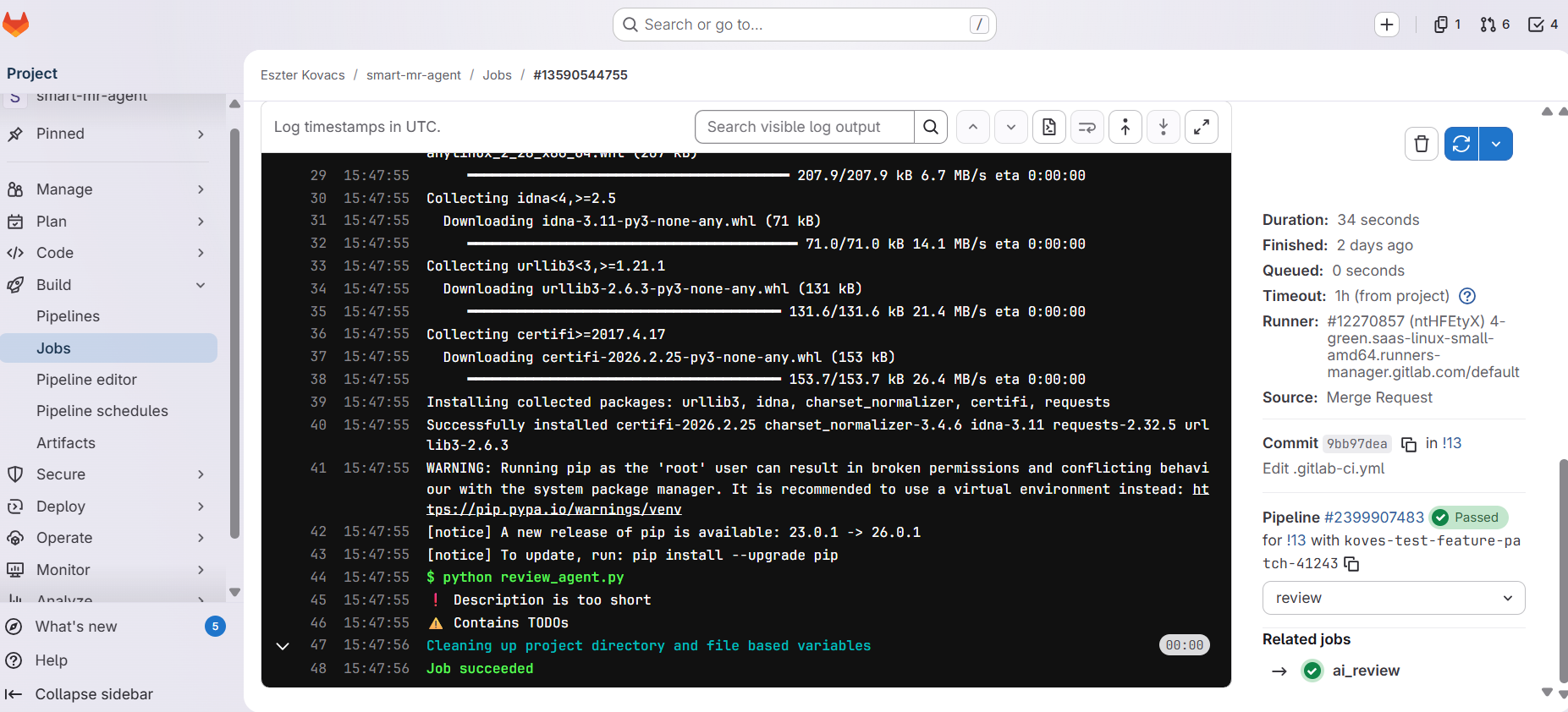Expand the Monitor menu

201,570
